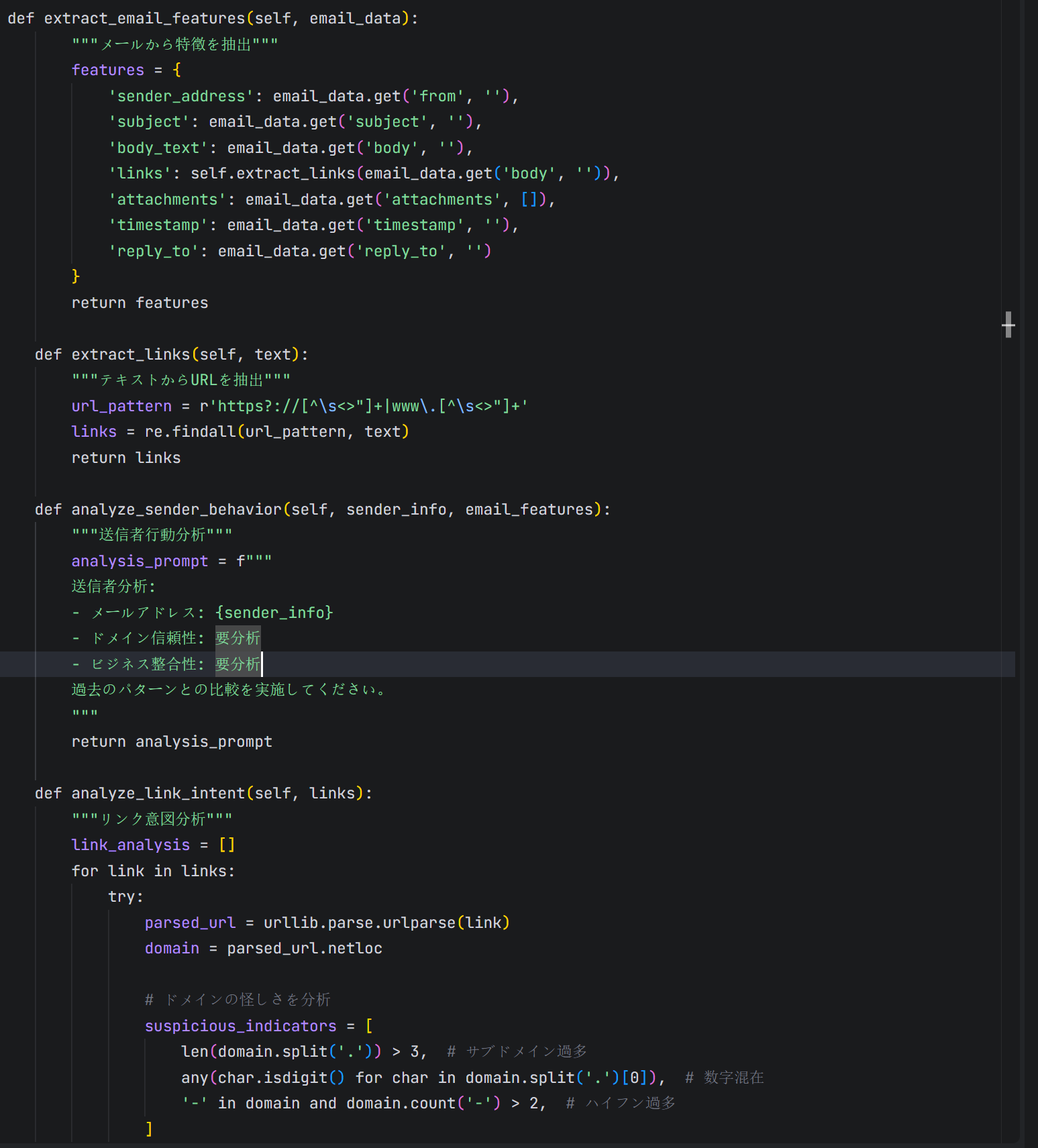Viewport: 1038px width, 1148px height.
Task: Click the suspicious_indicators variable name
Action: pyautogui.click(x=240, y=1026)
